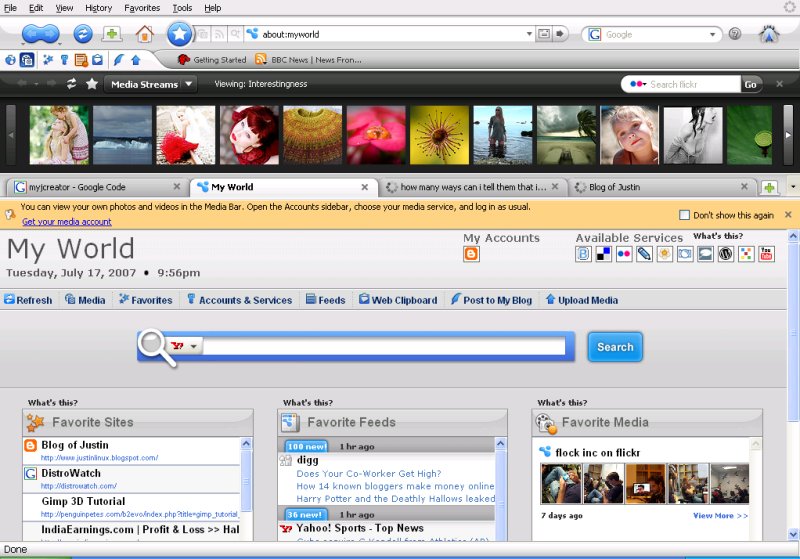Open a new tab with green plus

(769, 187)
